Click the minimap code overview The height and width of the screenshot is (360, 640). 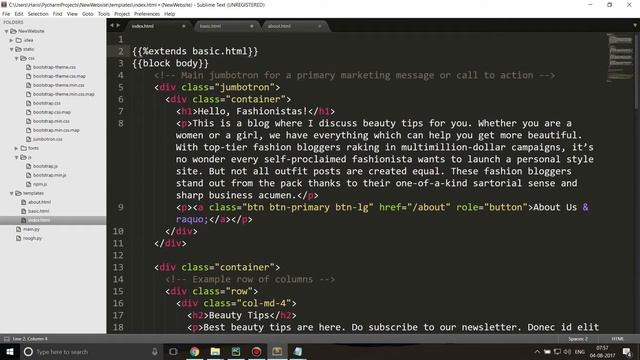point(620,57)
